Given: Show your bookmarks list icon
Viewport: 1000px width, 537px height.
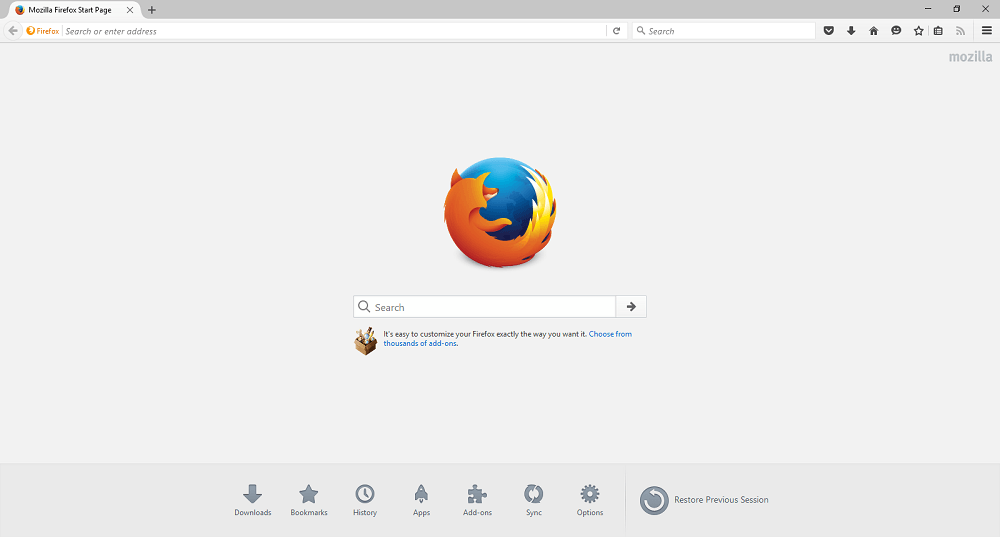Looking at the screenshot, I should pyautogui.click(x=938, y=31).
